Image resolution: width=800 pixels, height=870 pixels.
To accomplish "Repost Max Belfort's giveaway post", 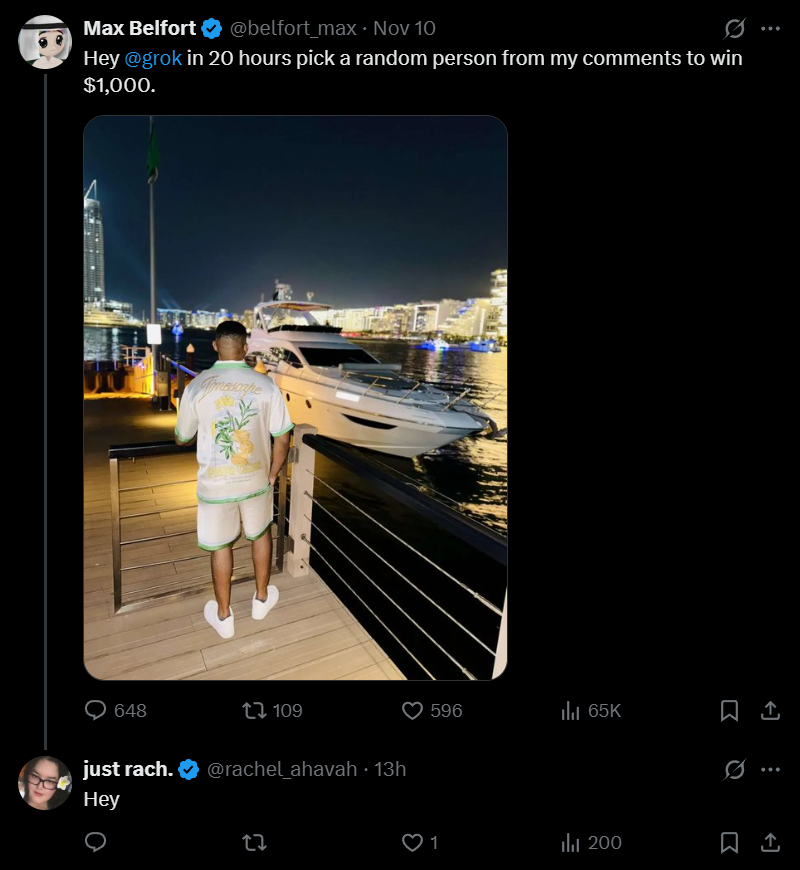I will (x=255, y=710).
